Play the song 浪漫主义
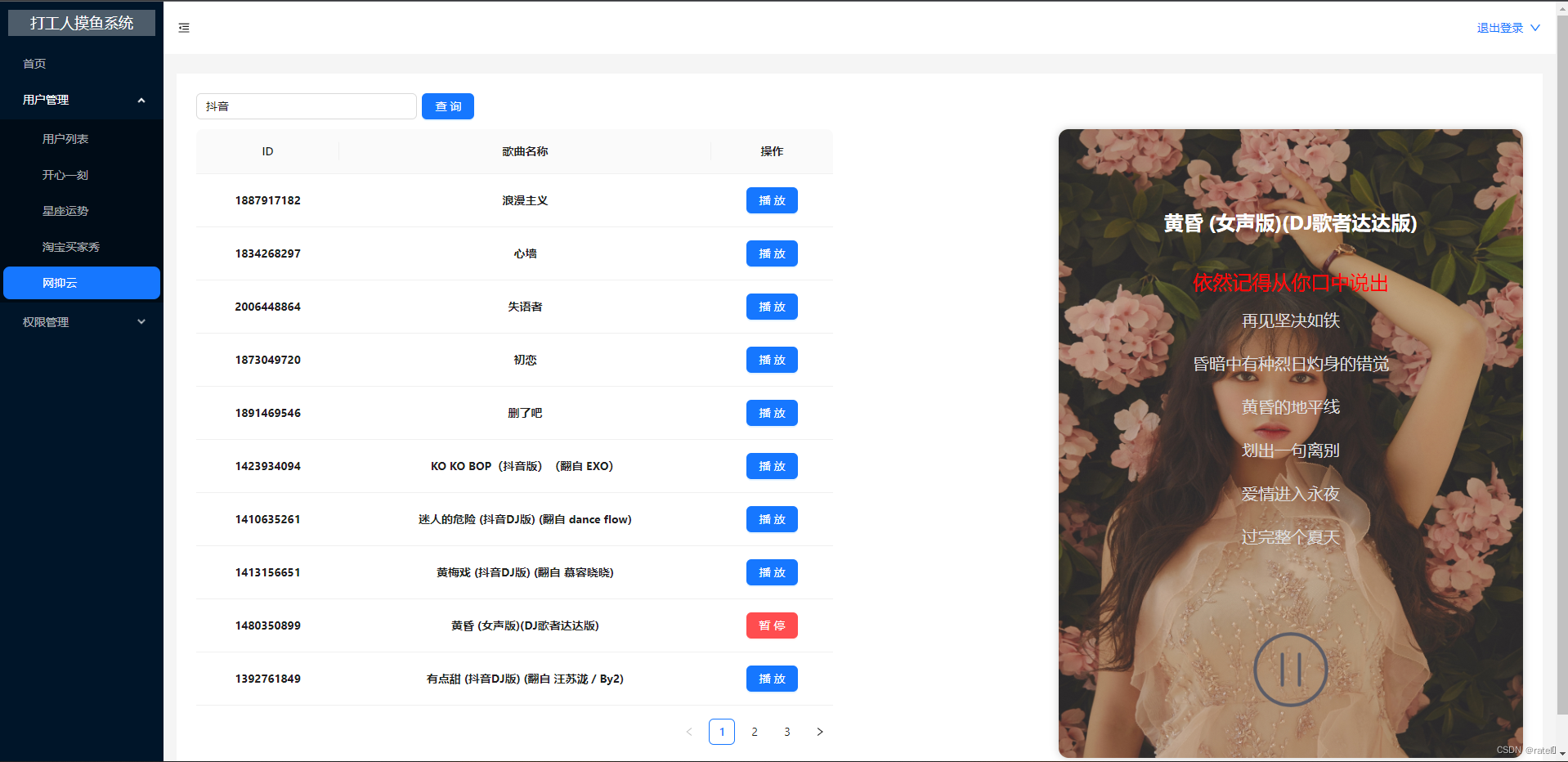The height and width of the screenshot is (762, 1568). [x=771, y=200]
